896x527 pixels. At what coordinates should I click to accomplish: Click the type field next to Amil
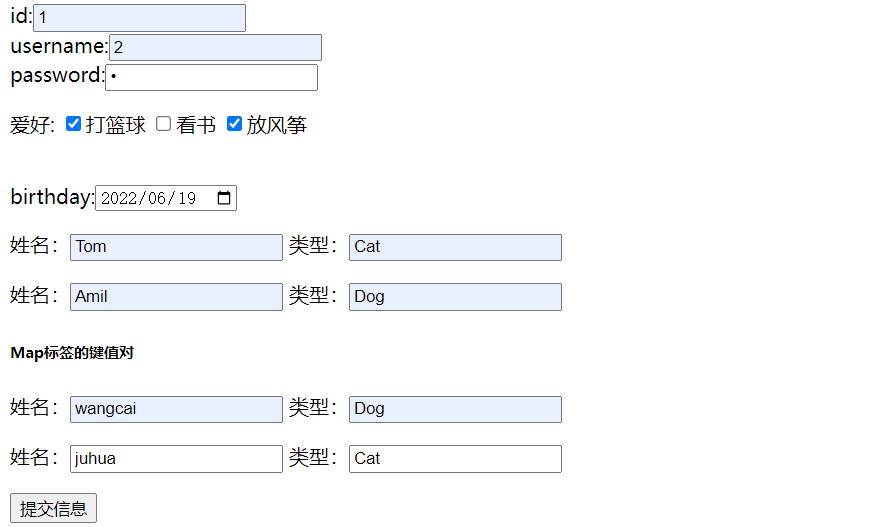coord(455,297)
